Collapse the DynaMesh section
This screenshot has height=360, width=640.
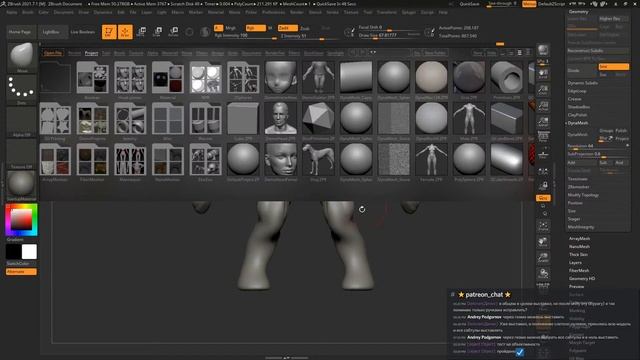(x=578, y=123)
